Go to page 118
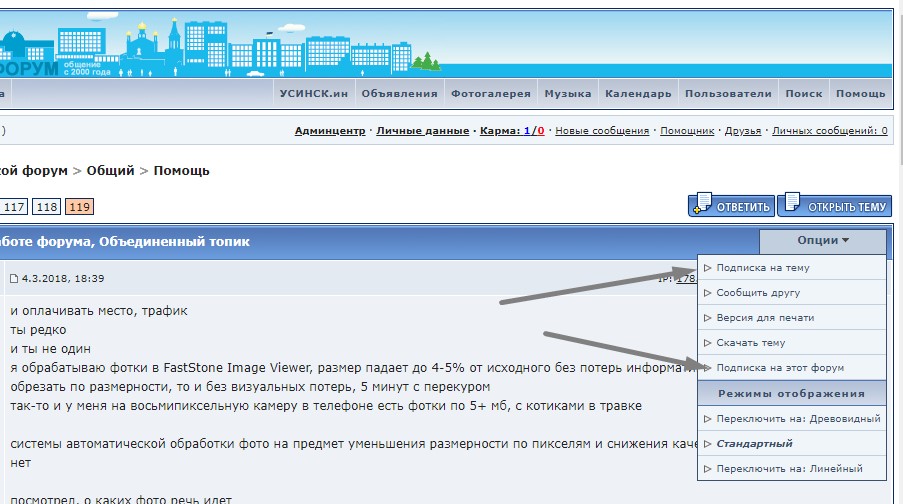 point(46,207)
